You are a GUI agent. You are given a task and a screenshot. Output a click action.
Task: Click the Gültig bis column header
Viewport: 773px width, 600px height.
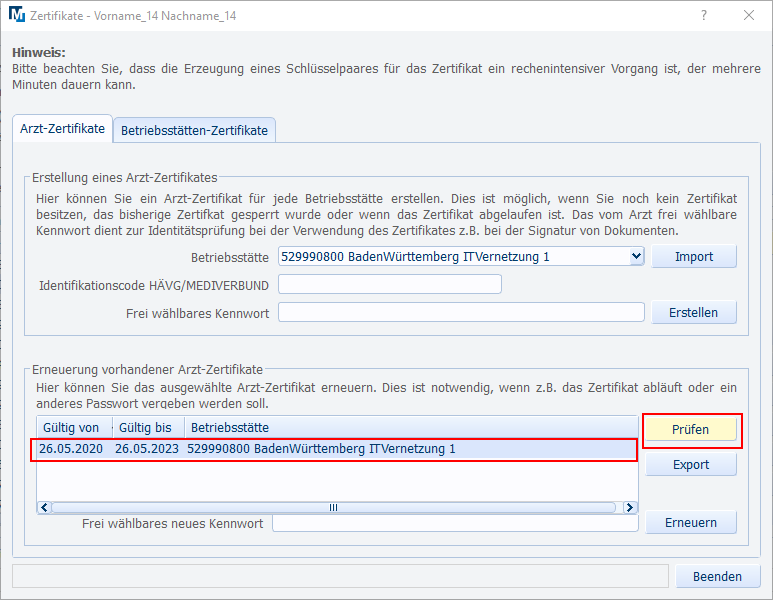coord(146,427)
